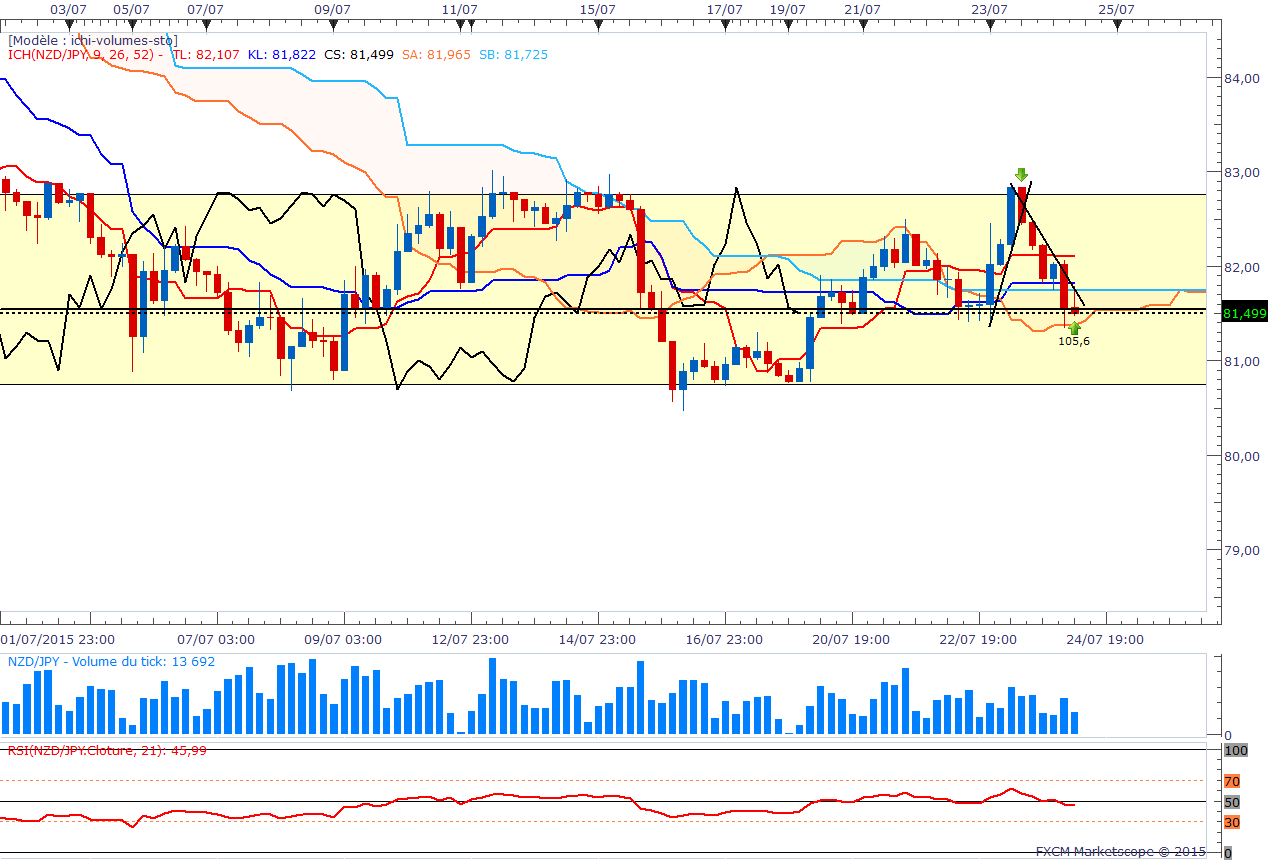Click the Modèle ichi-volumes-sto label
1279x860 pixels.
pyautogui.click(x=93, y=40)
